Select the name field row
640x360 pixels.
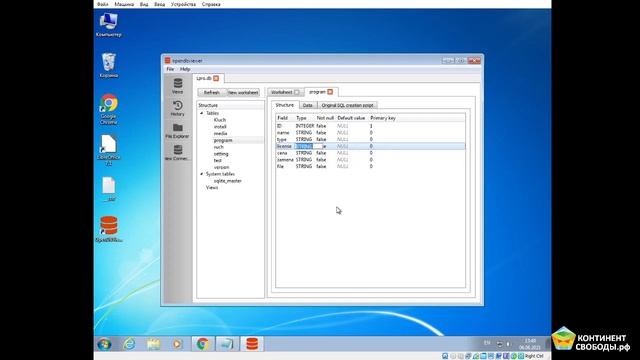pyautogui.click(x=371, y=133)
